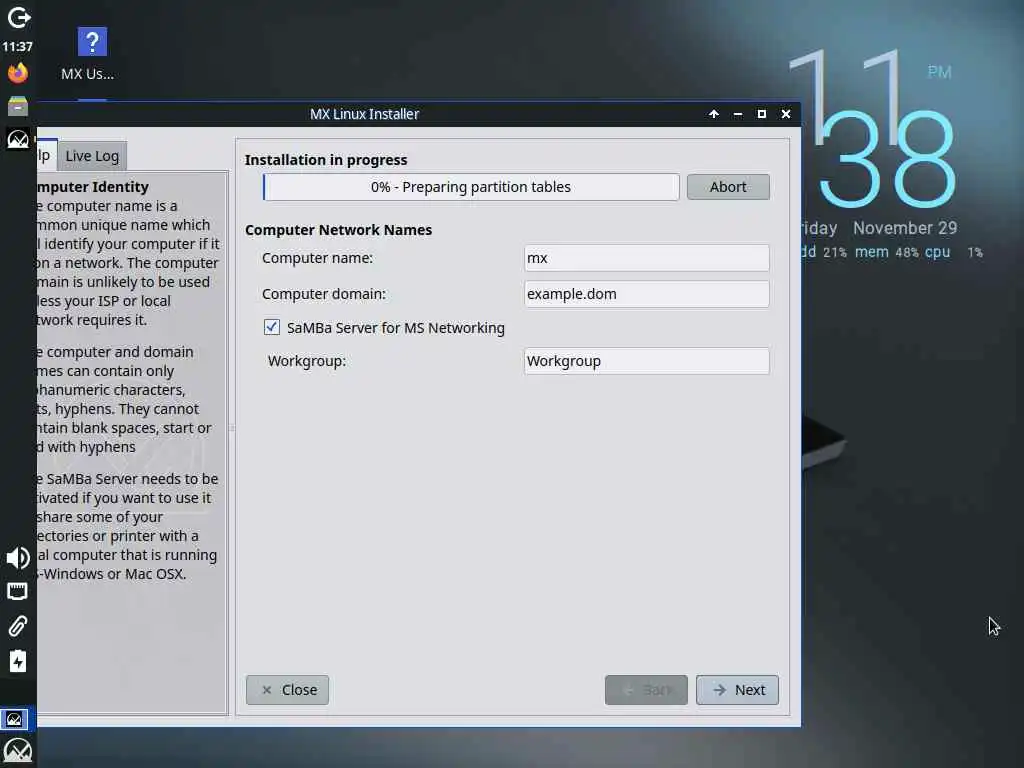Click the 'Installation in progress' heading

click(x=326, y=160)
